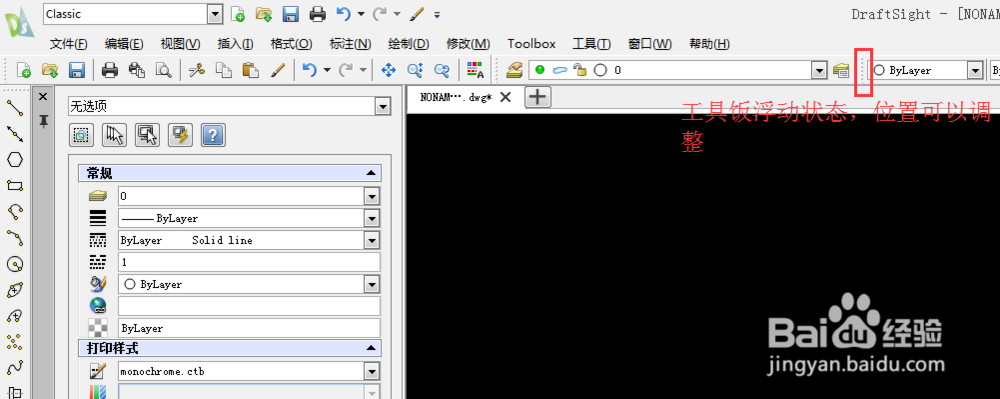This screenshot has height=399, width=1000.
Task: Open the ByLayer color dropdown in toolbar
Action: point(974,70)
